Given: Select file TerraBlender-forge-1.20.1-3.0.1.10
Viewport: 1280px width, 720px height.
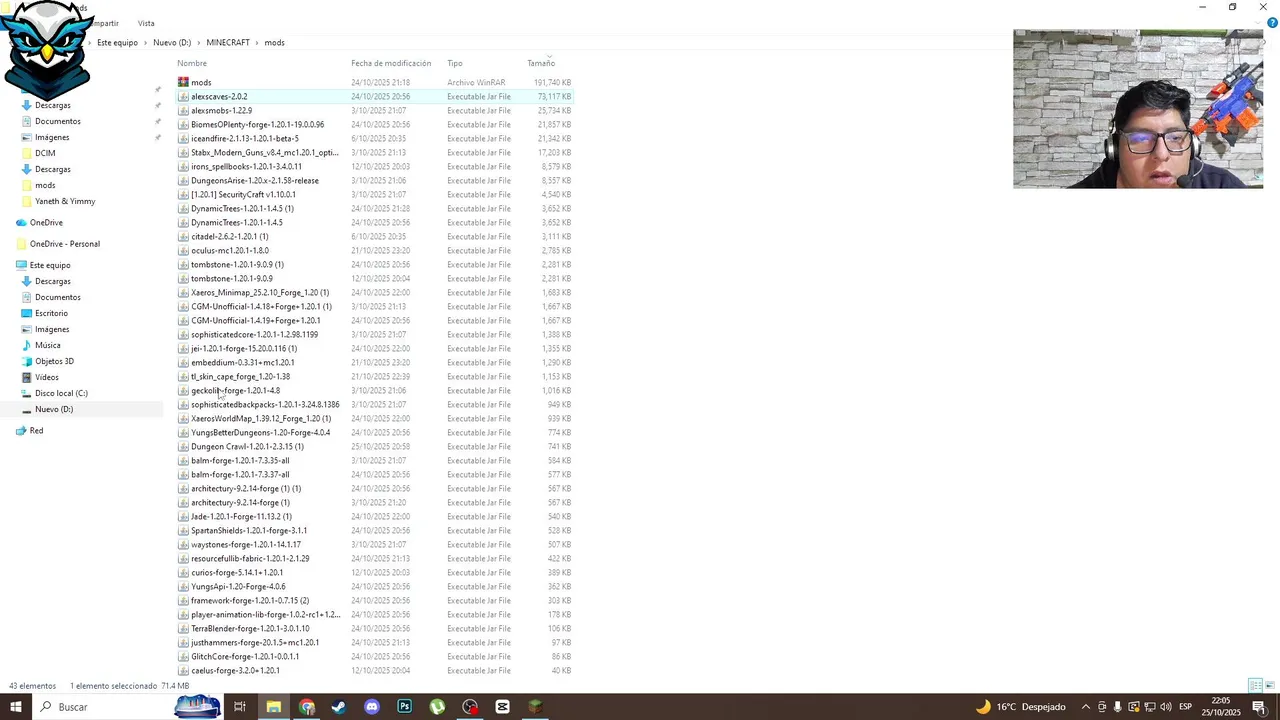Looking at the screenshot, I should [250, 628].
